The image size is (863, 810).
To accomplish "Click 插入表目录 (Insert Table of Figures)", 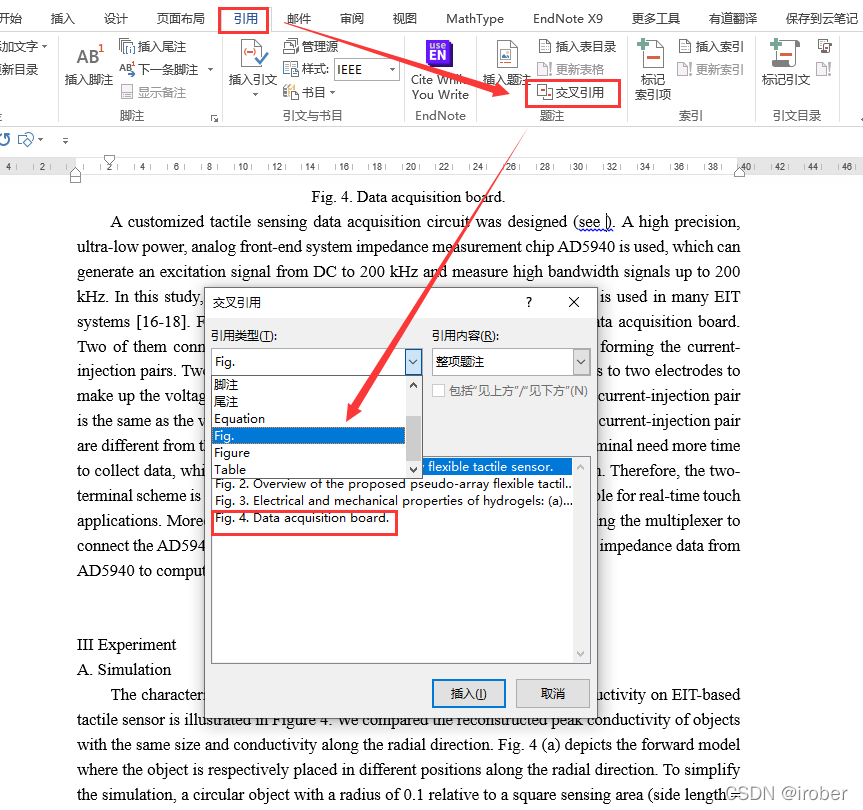I will 577,46.
